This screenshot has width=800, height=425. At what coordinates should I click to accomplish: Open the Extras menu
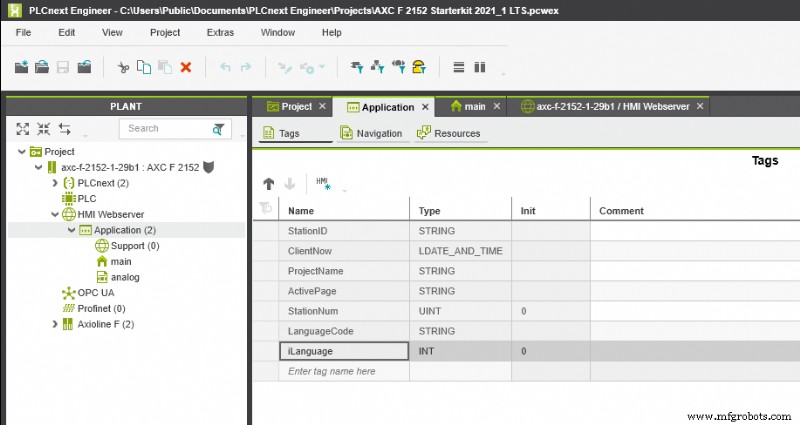tap(220, 32)
